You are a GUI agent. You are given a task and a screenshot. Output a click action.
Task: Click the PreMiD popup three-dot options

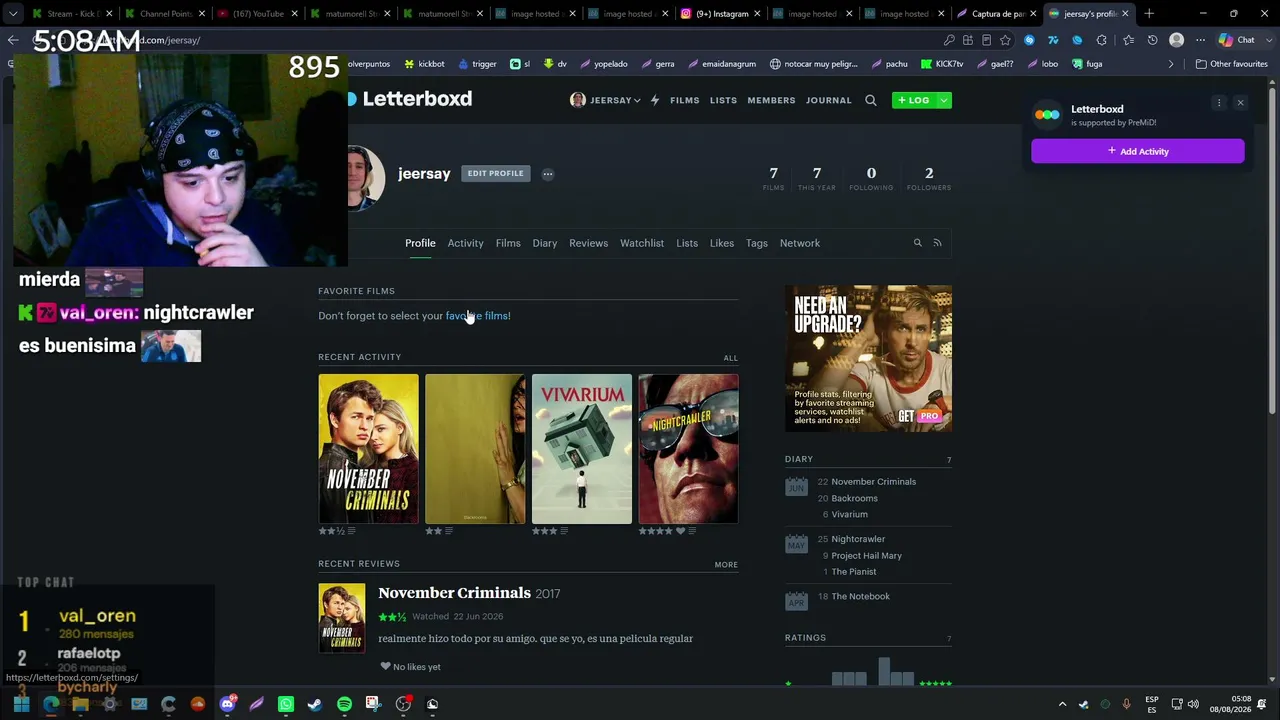1219,103
